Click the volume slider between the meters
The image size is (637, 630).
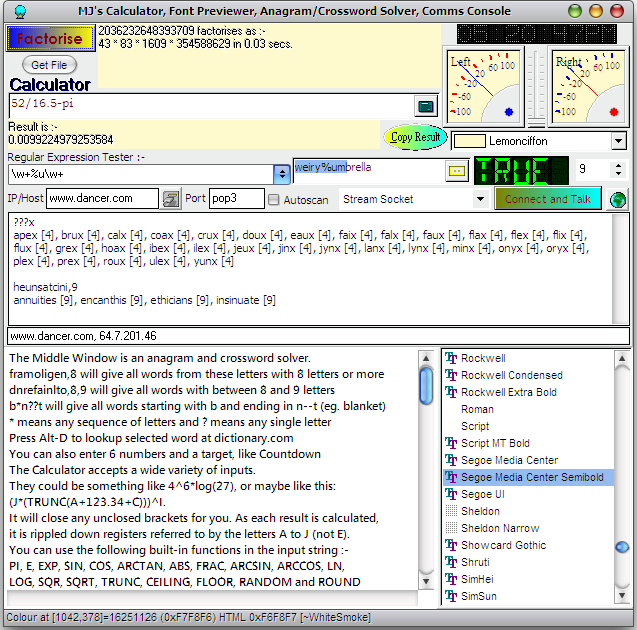coord(537,87)
